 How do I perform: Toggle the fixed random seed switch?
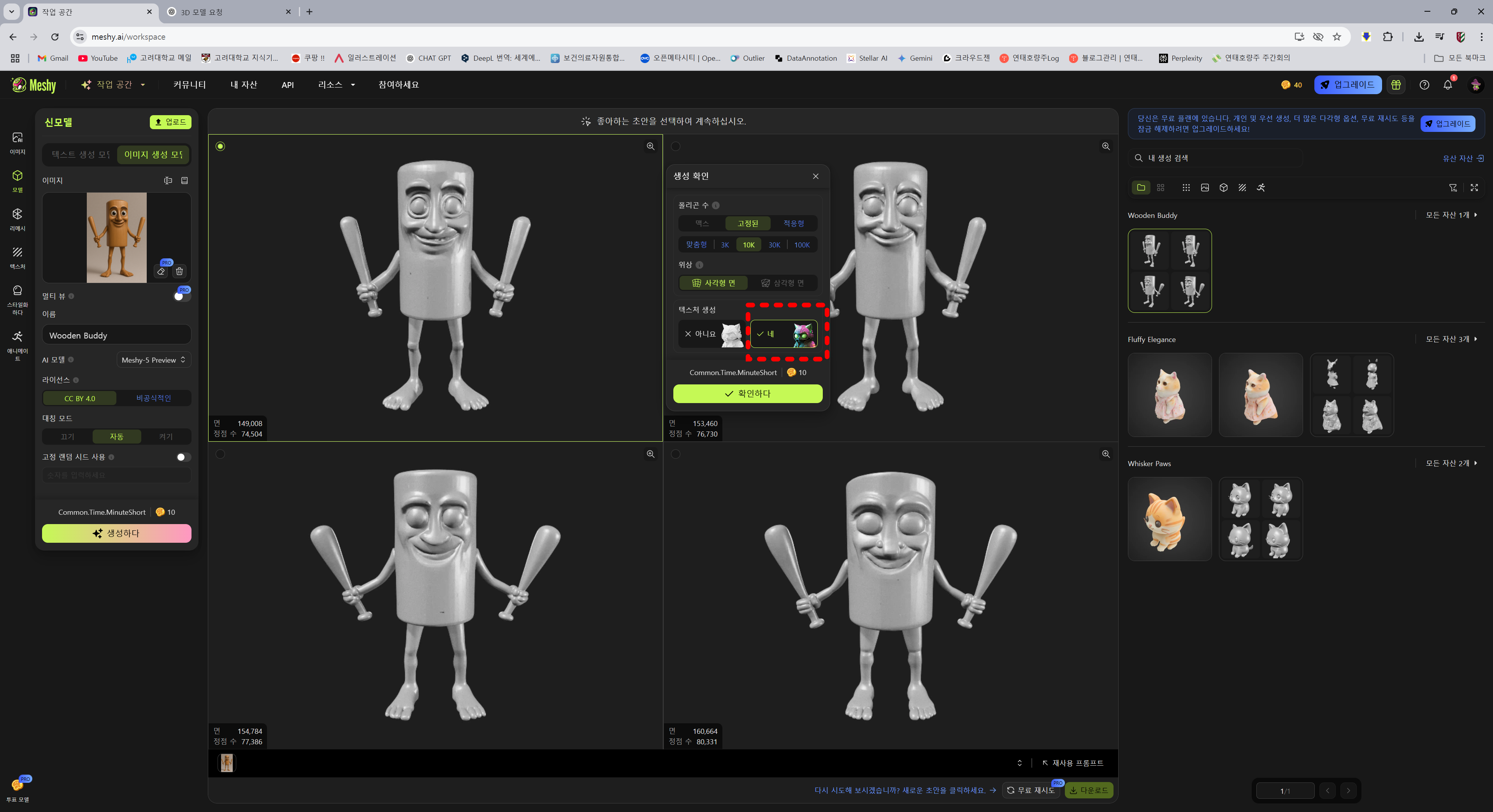tap(183, 457)
